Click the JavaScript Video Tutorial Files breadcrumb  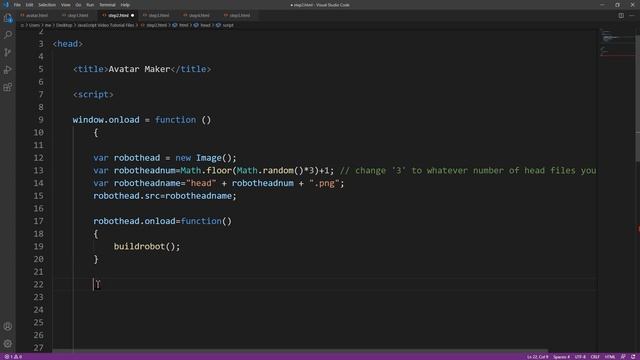(106, 25)
